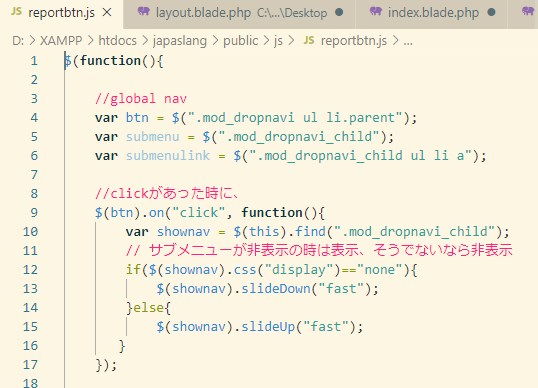
Task: Click "function" keyword on line 9
Action: (272, 212)
